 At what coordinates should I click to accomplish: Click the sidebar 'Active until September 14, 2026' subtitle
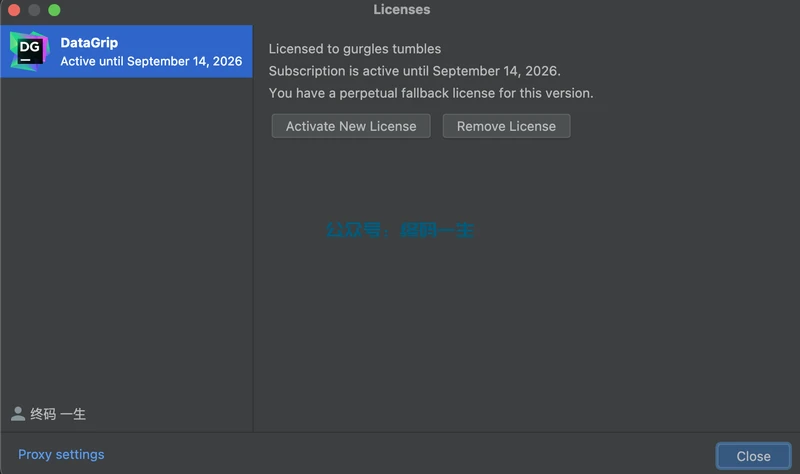pos(151,61)
